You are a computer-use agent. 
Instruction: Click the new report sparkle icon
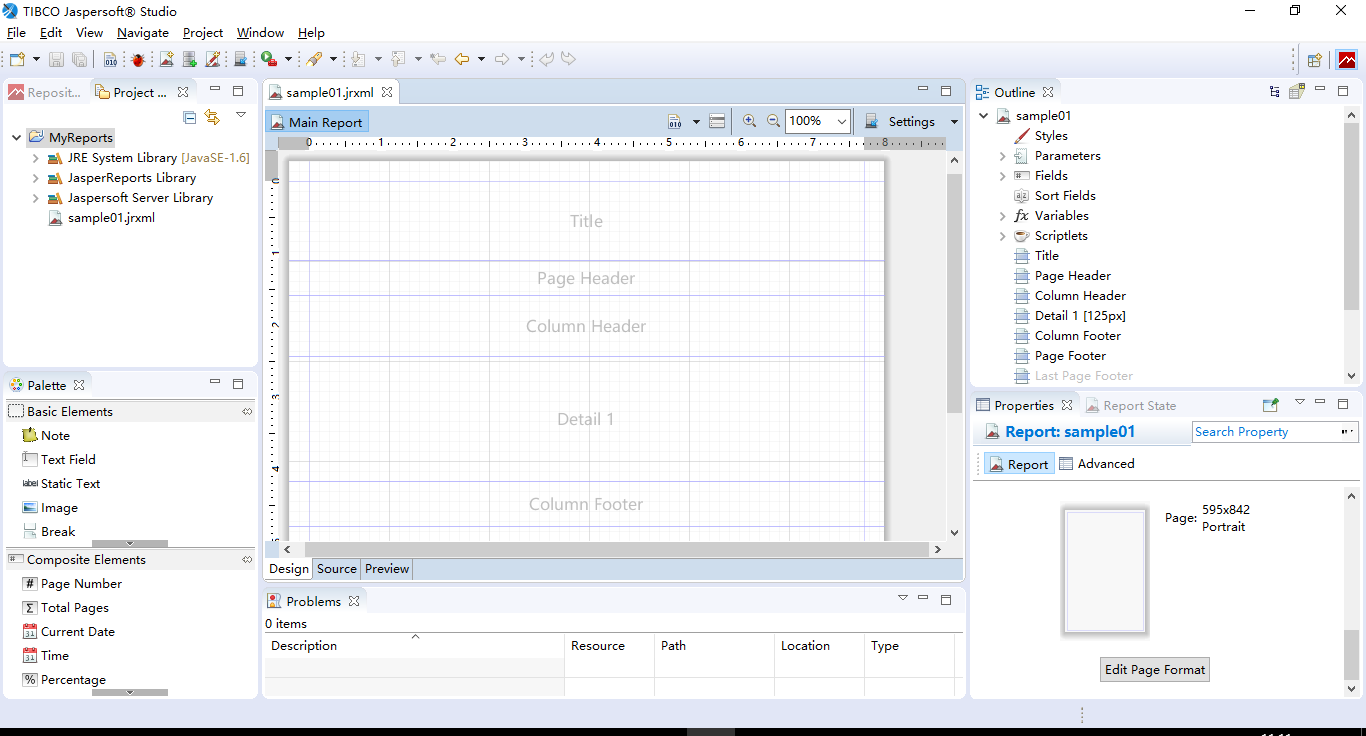pyautogui.click(x=167, y=60)
